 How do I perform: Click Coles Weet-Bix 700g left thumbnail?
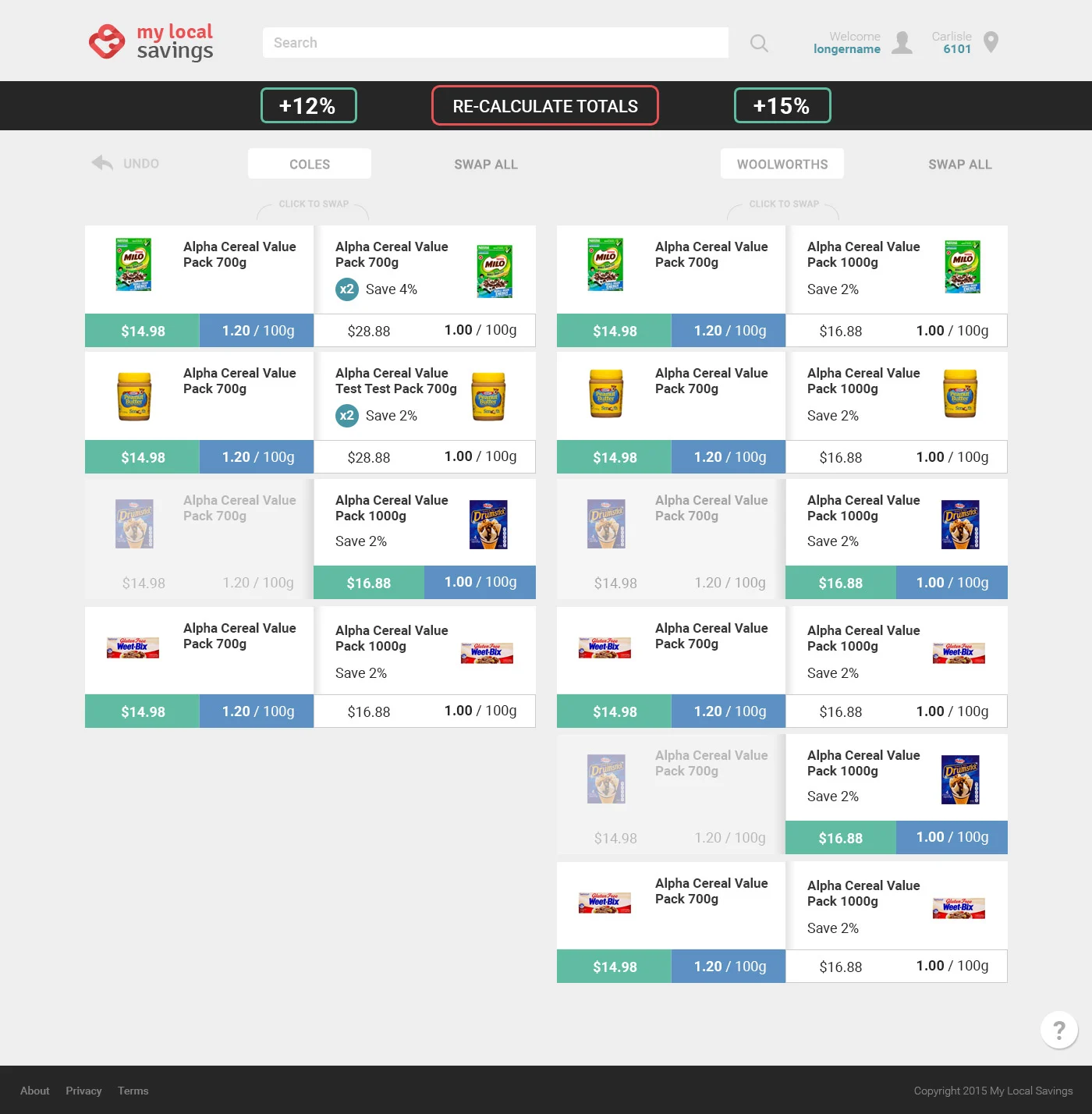[x=133, y=647]
